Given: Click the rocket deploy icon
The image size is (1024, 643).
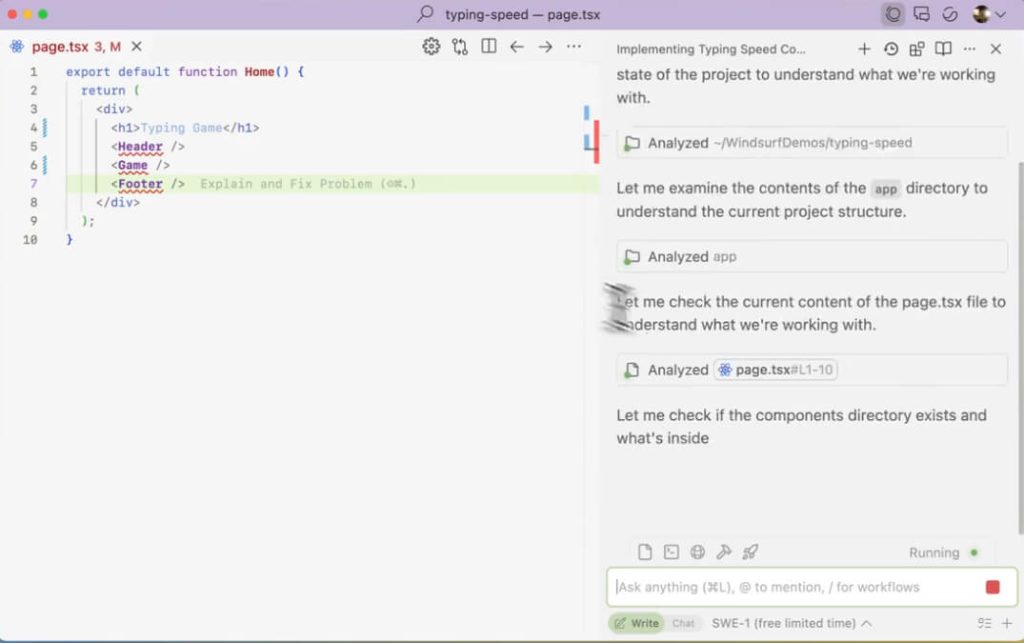Looking at the screenshot, I should tap(750, 552).
